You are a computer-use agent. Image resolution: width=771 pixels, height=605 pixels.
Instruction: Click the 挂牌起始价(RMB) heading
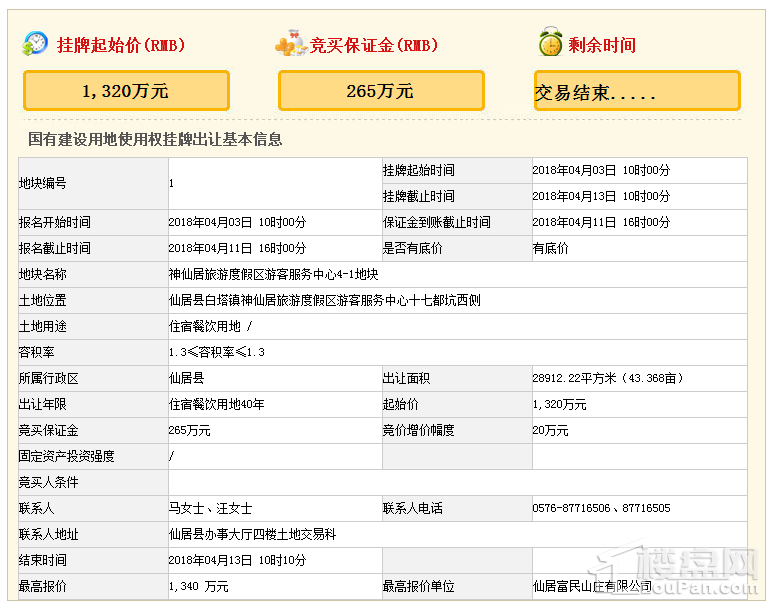[121, 45]
